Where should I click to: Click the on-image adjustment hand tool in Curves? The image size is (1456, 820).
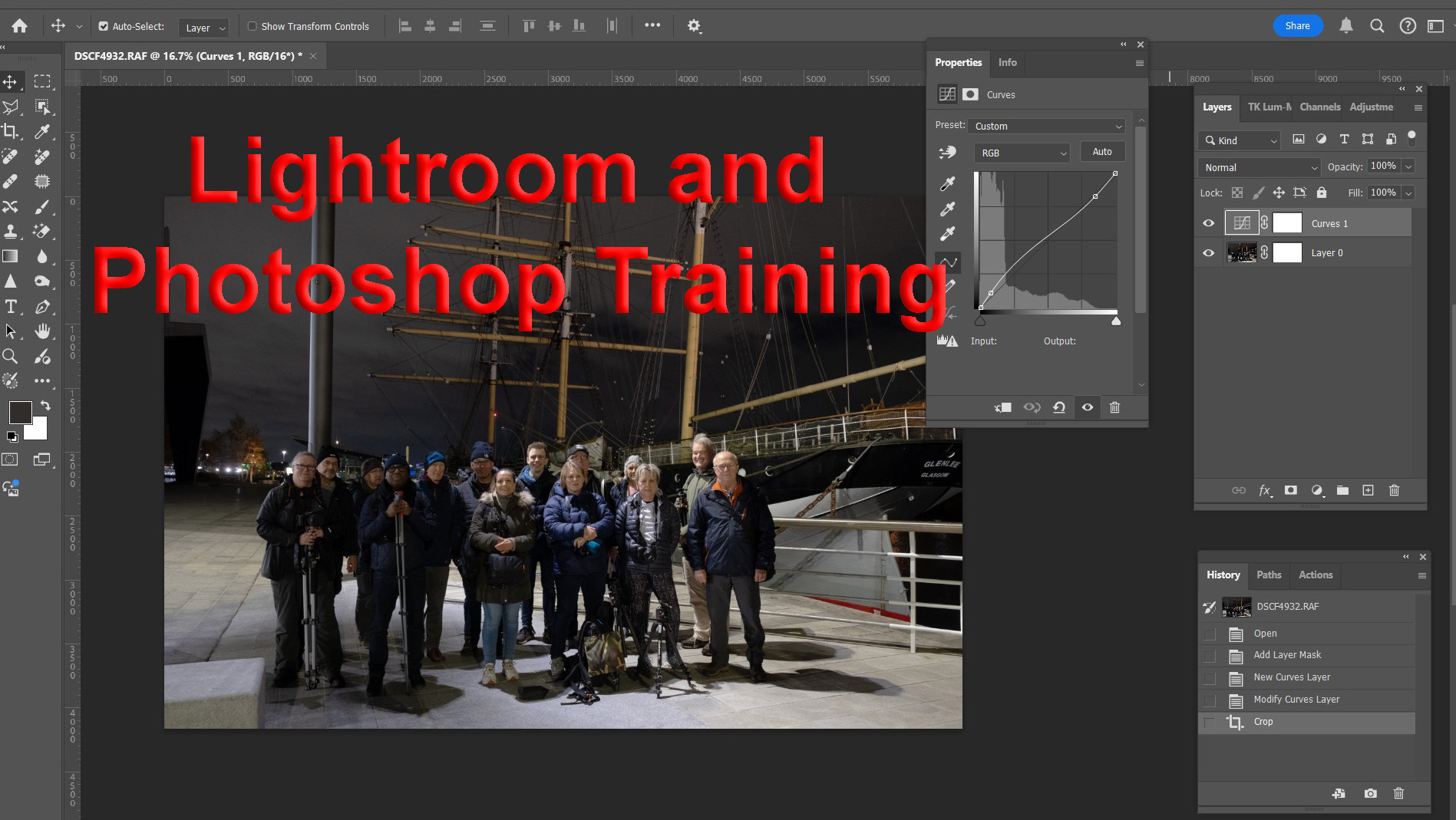pyautogui.click(x=948, y=153)
